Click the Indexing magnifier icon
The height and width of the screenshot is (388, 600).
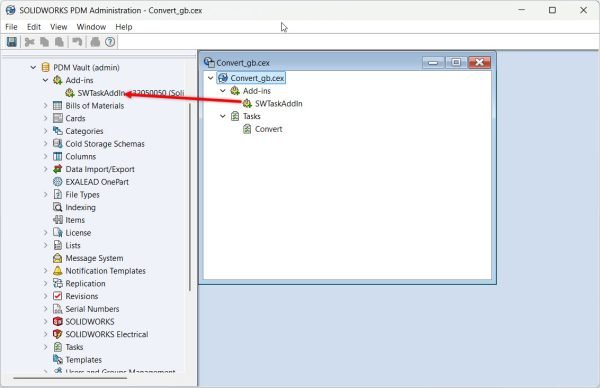click(x=57, y=207)
